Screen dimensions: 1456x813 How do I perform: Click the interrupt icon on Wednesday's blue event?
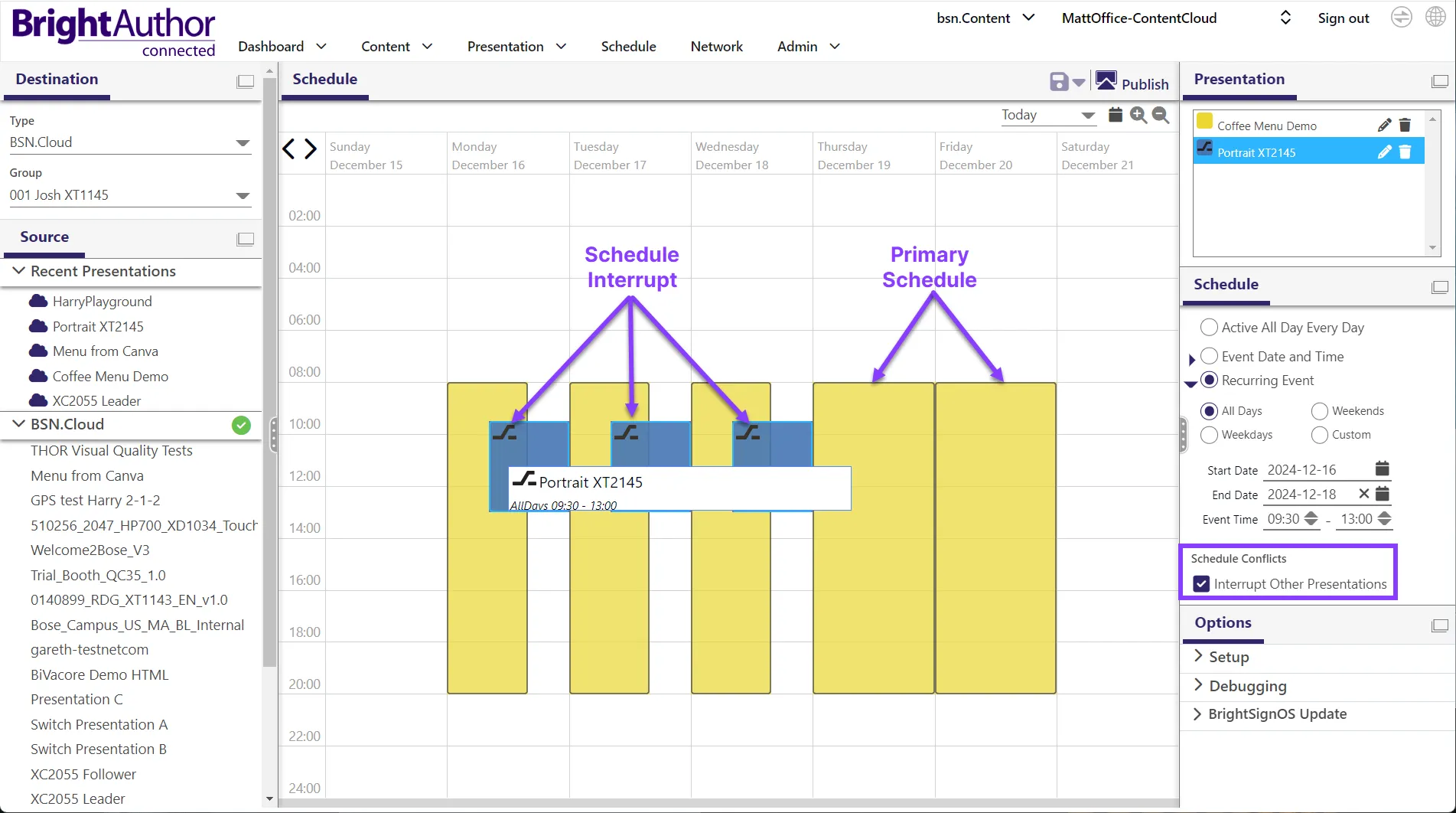pos(748,433)
